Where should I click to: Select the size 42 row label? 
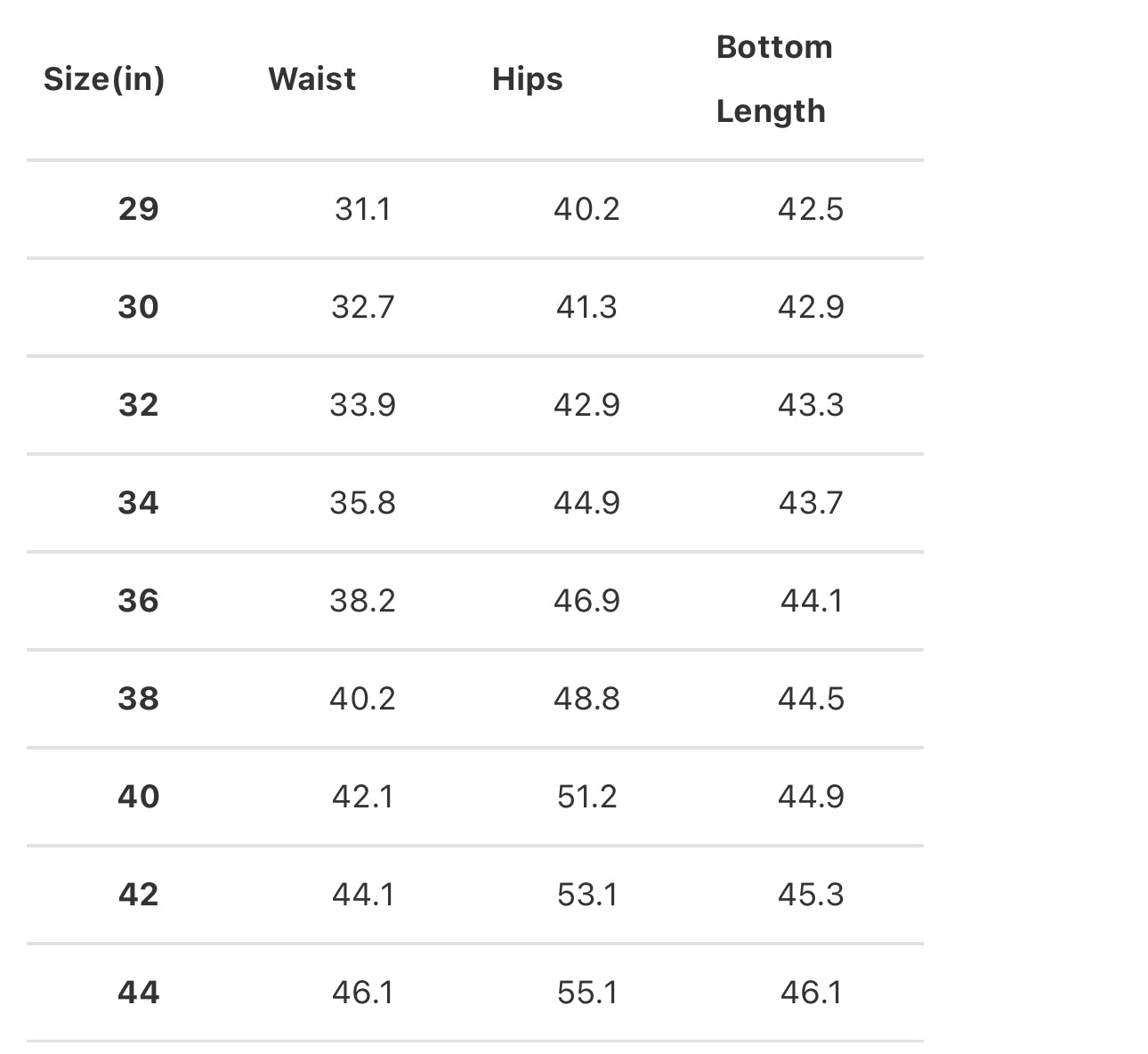tap(138, 895)
